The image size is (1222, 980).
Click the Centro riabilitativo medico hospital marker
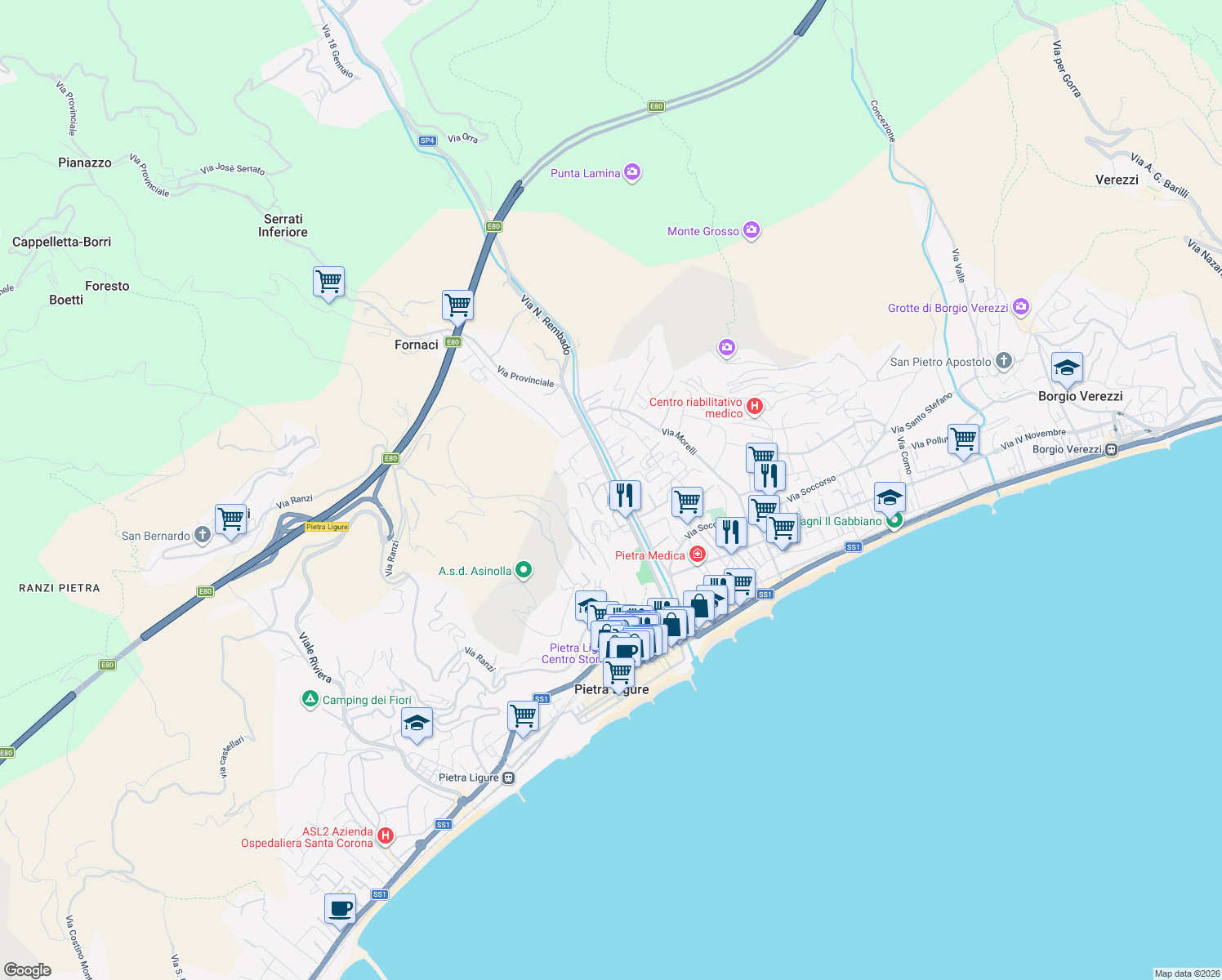755,404
